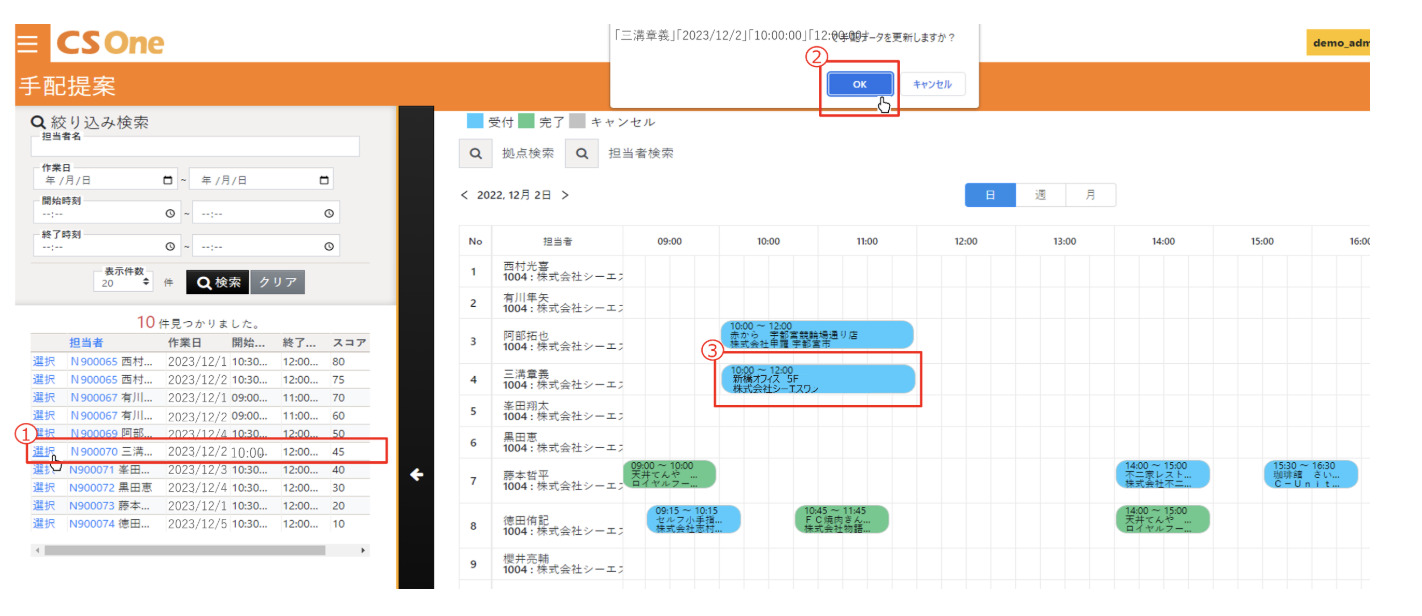Viewport: 1422px width, 616px height.
Task: Click magnifier icon beside 担当者検索
Action: pos(582,153)
